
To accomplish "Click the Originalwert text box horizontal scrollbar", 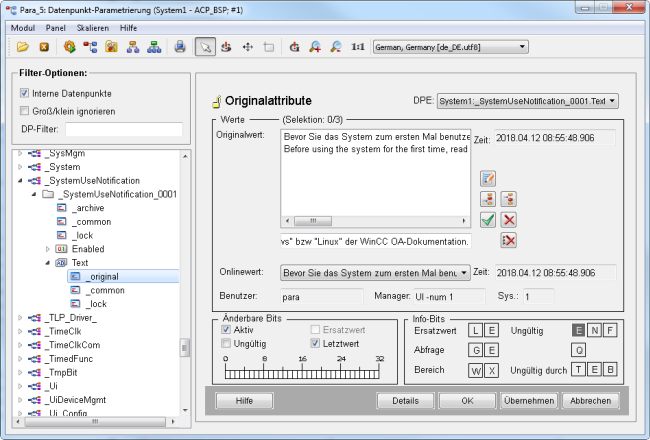I will [x=375, y=221].
